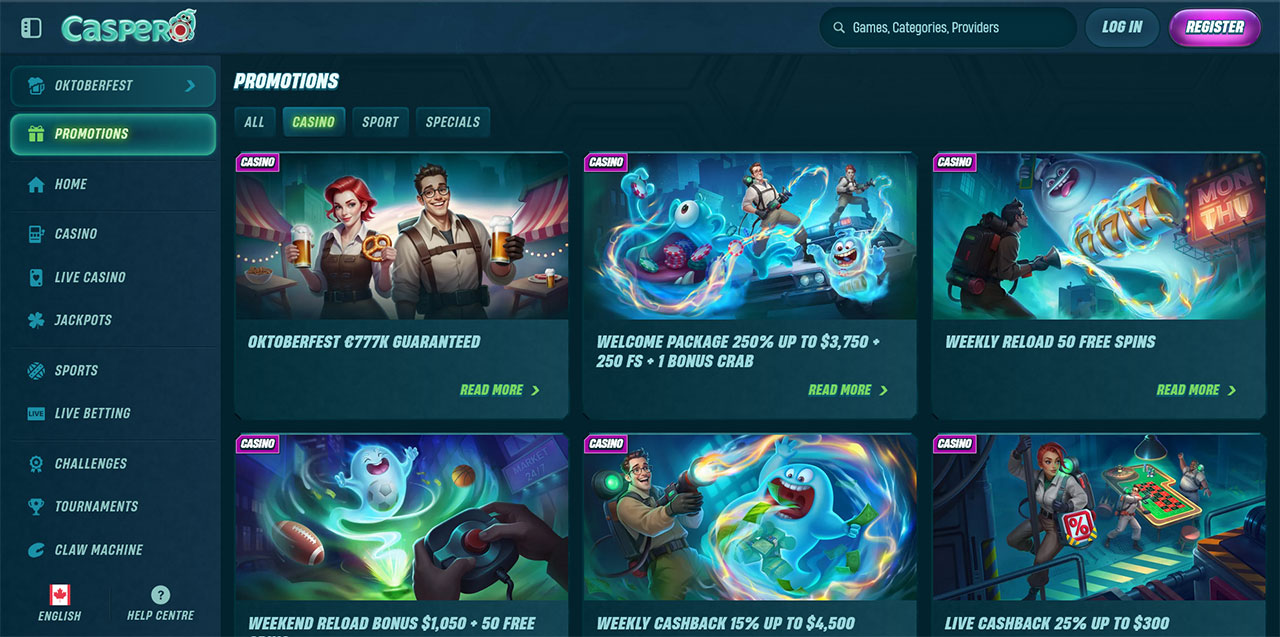The width and height of the screenshot is (1280, 637).
Task: Click the Log In button
Action: pyautogui.click(x=1122, y=28)
